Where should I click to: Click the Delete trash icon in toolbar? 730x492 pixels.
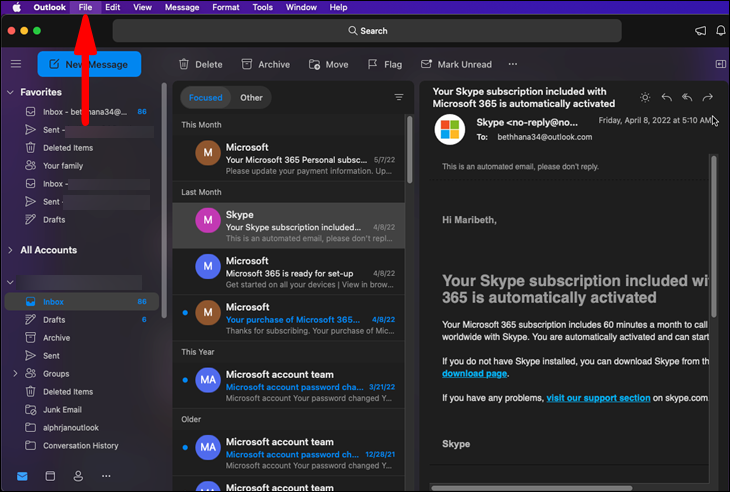[x=184, y=64]
